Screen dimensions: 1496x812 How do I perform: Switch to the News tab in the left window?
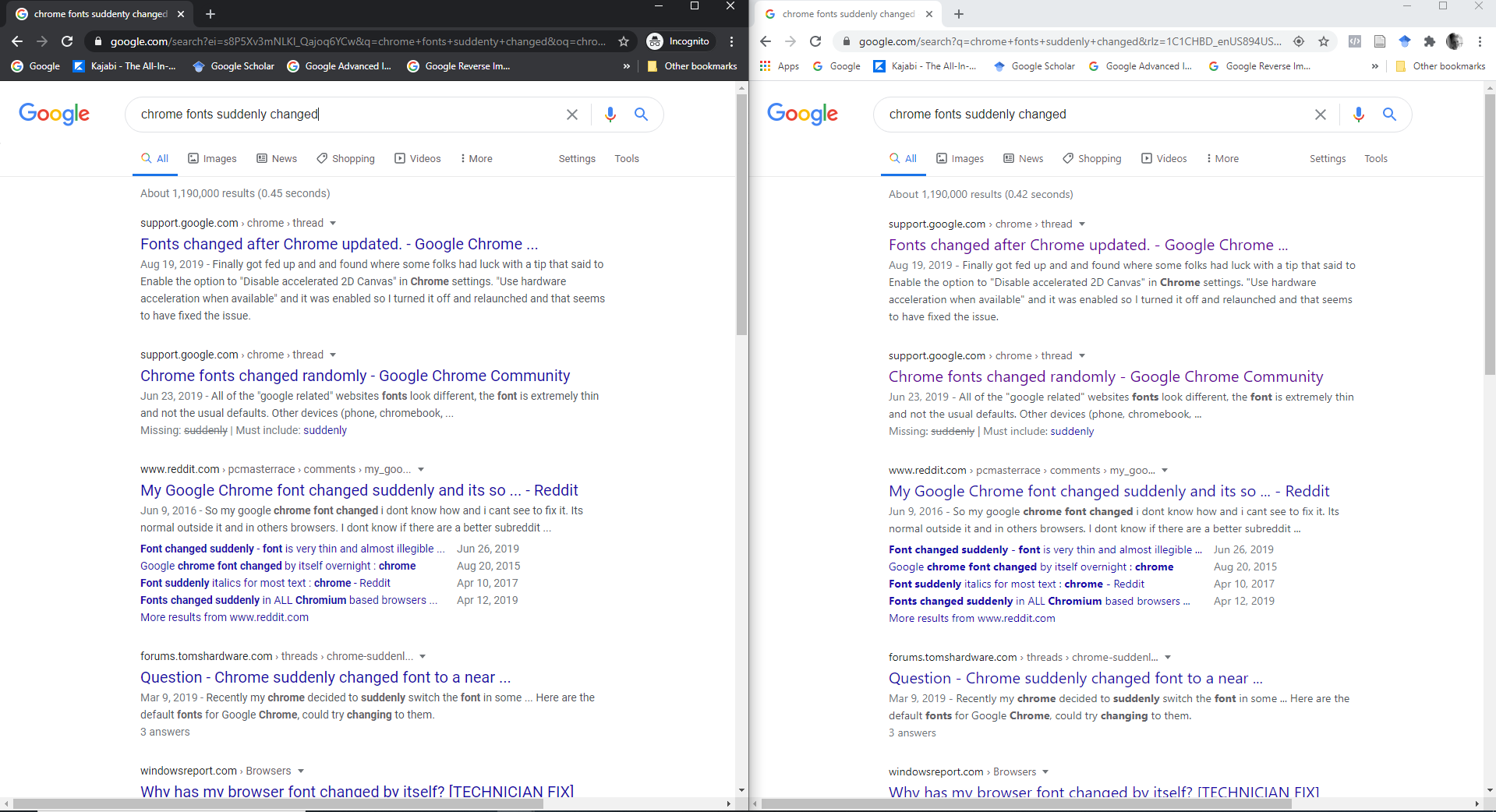pos(277,158)
